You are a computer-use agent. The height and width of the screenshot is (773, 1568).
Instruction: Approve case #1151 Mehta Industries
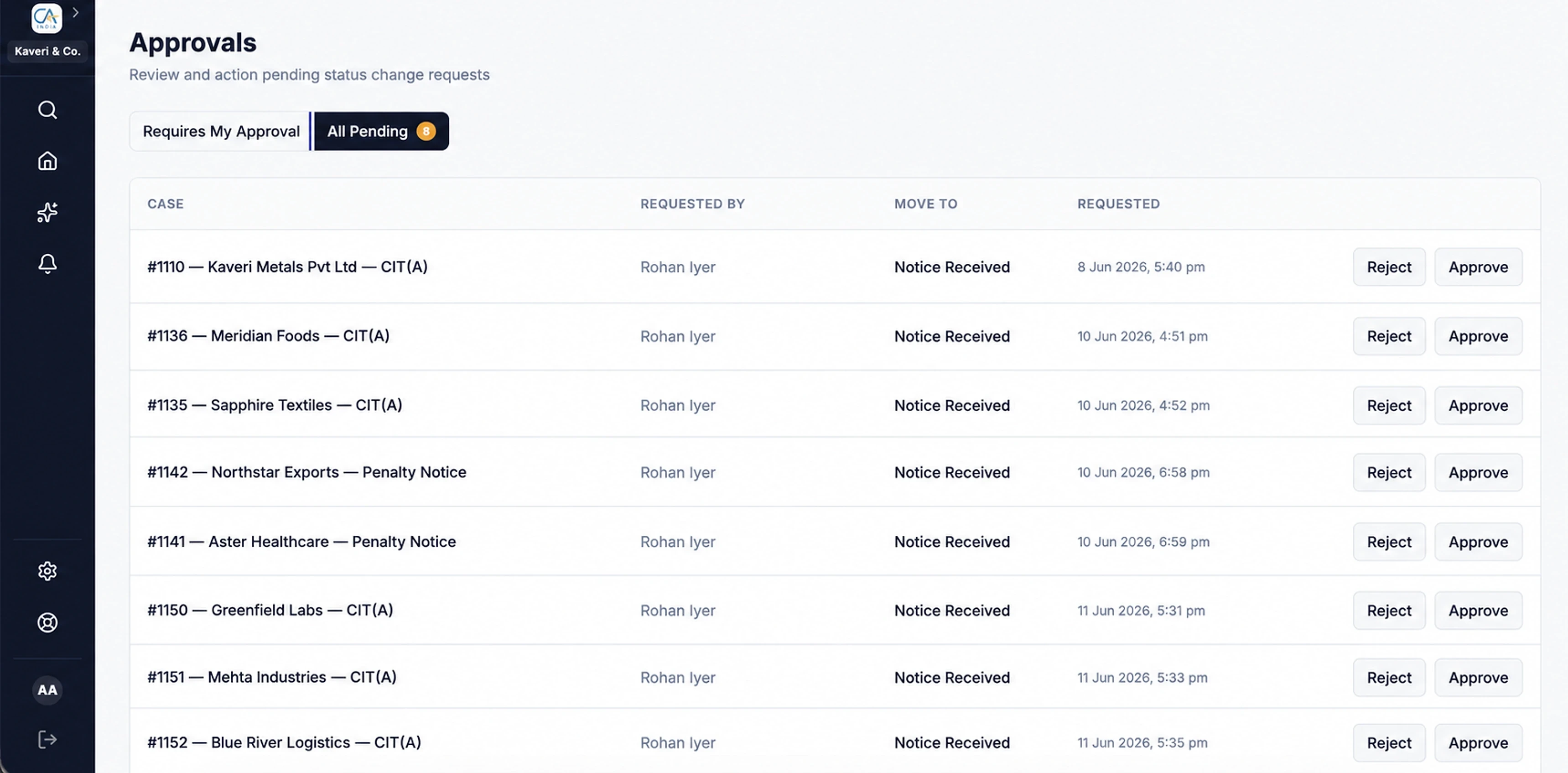coord(1478,678)
